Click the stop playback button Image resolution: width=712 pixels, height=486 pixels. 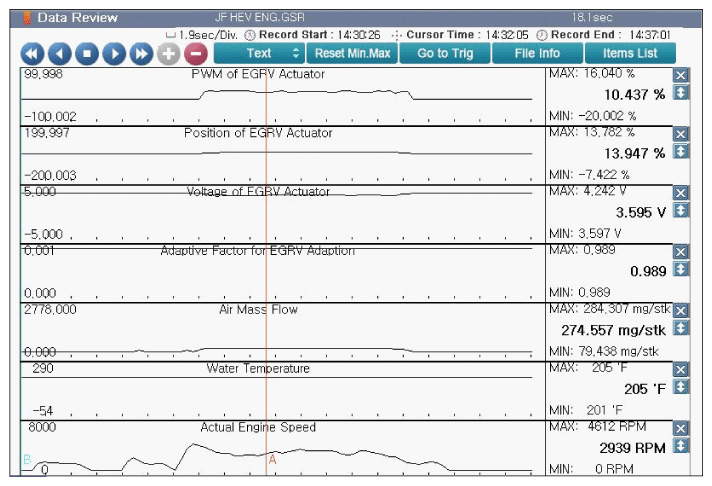[x=87, y=53]
